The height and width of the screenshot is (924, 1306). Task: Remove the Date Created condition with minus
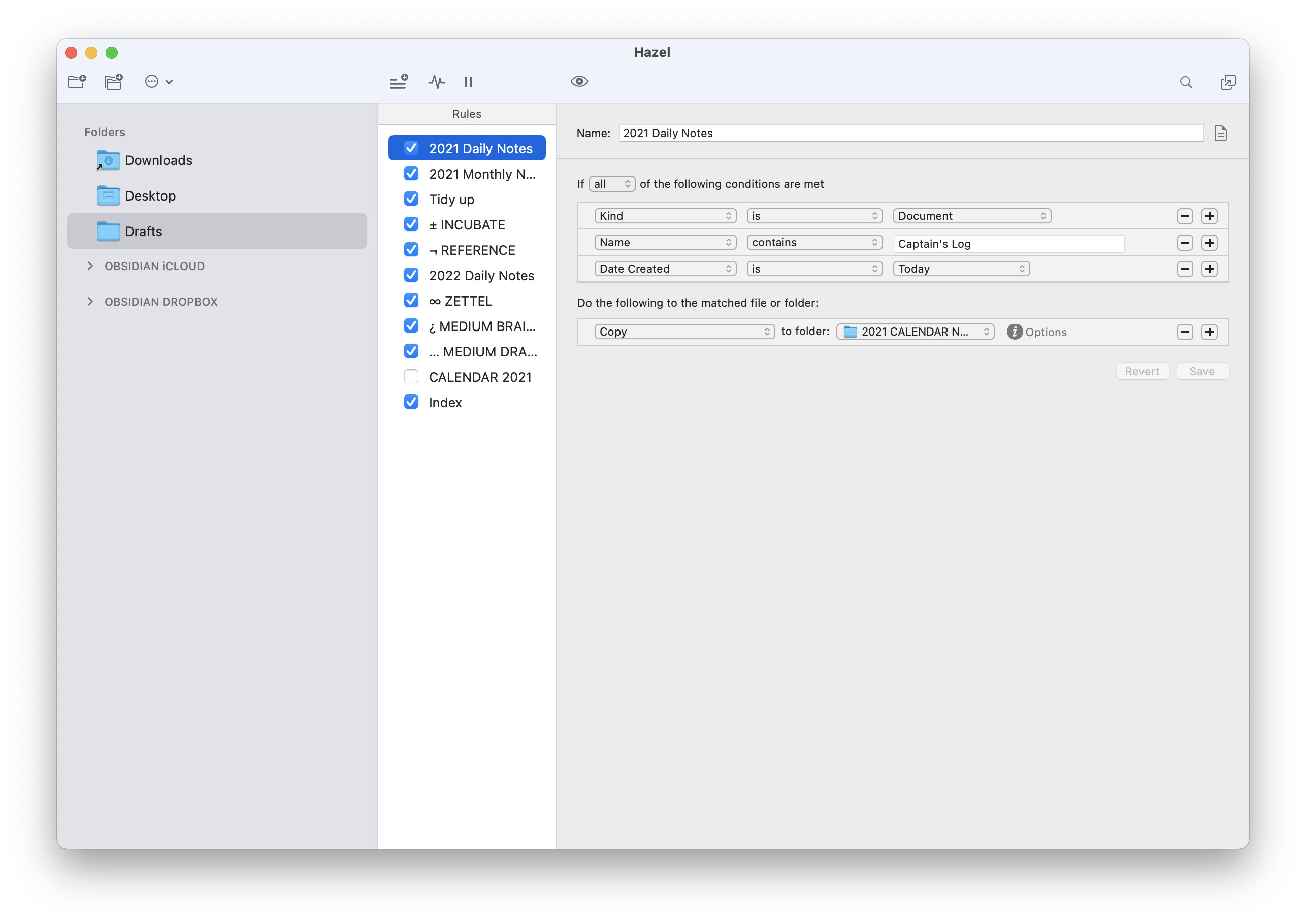(x=1185, y=269)
